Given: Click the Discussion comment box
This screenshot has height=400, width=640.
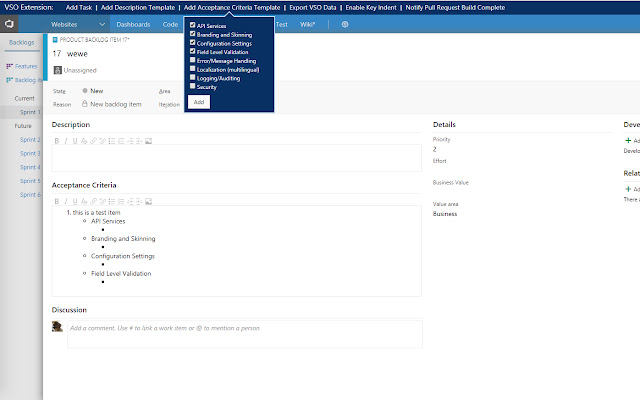Looking at the screenshot, I should (245, 334).
